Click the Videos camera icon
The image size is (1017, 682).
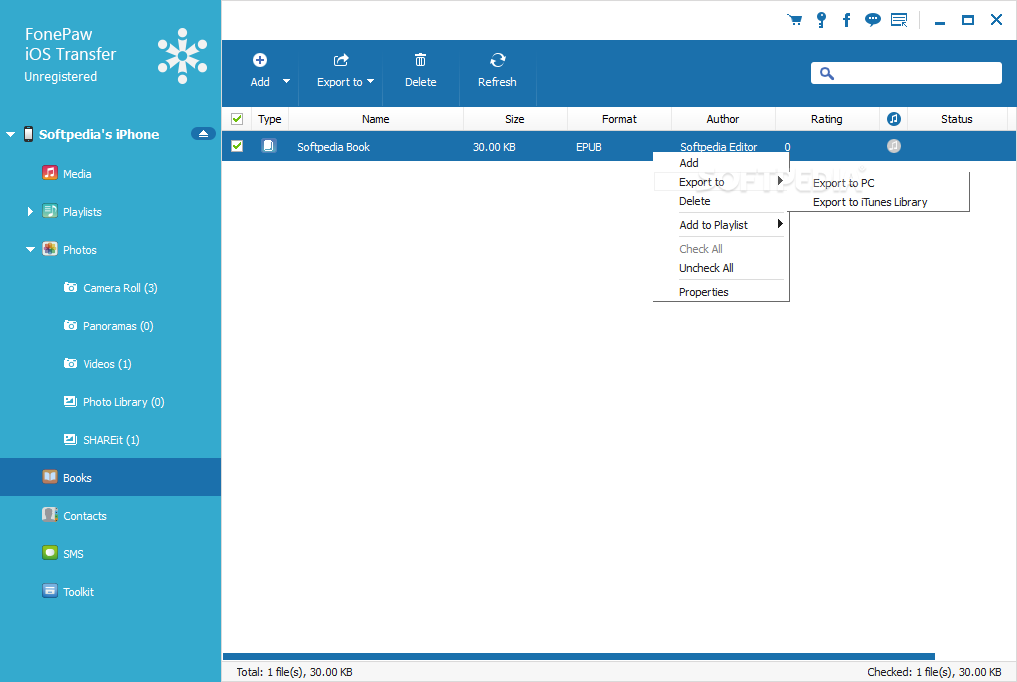coord(70,364)
